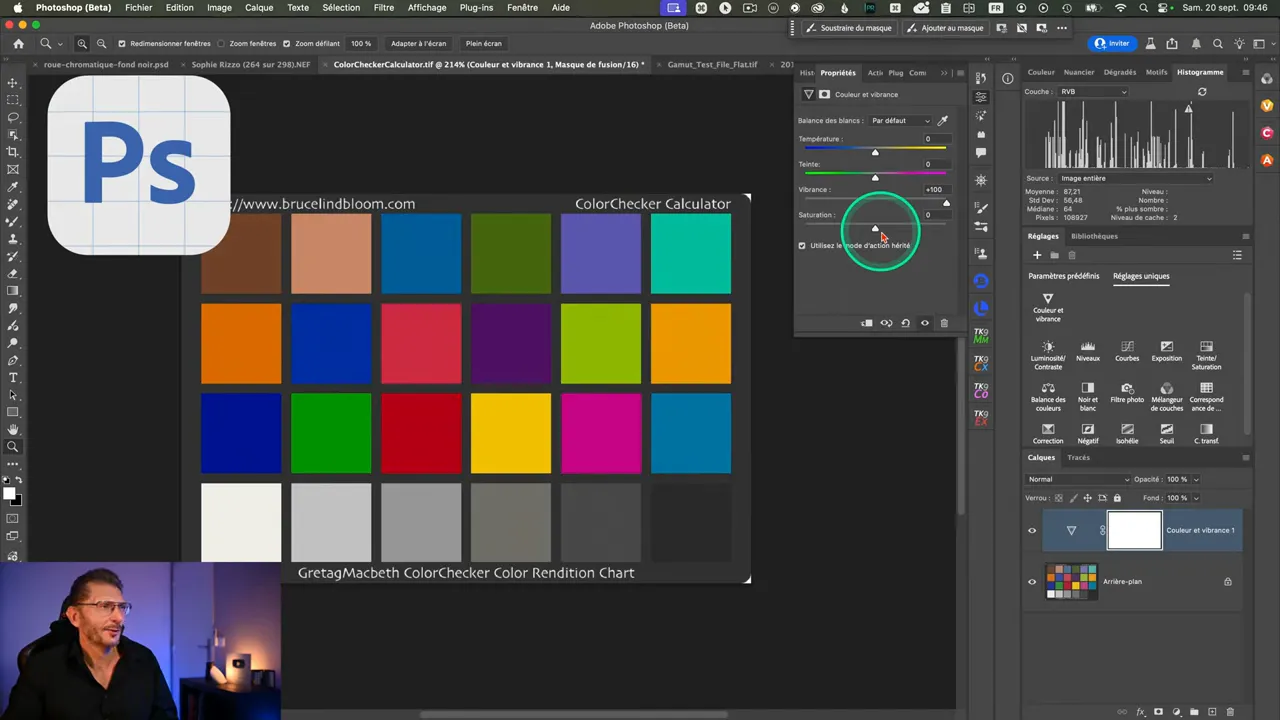1280x720 pixels.
Task: Open the Balance des blancs dropdown
Action: click(900, 121)
